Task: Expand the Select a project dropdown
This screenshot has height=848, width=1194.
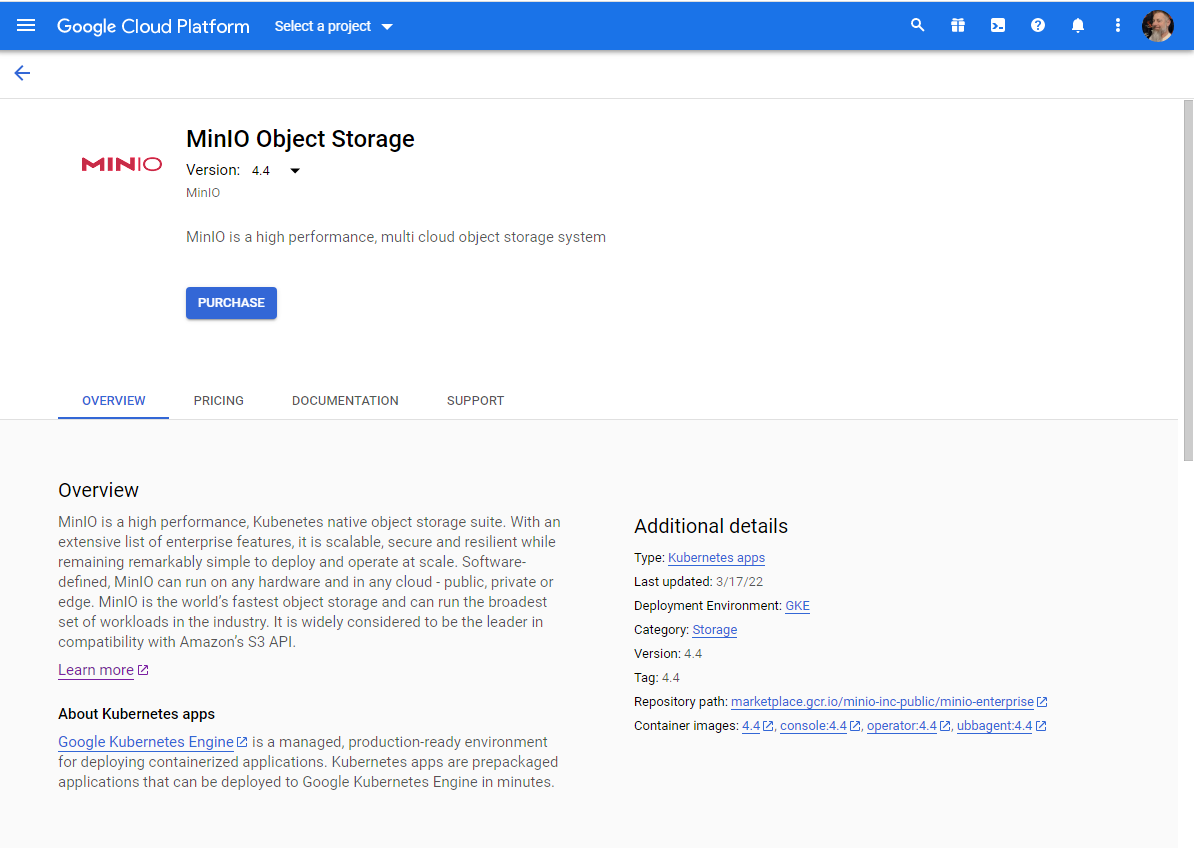Action: (334, 26)
